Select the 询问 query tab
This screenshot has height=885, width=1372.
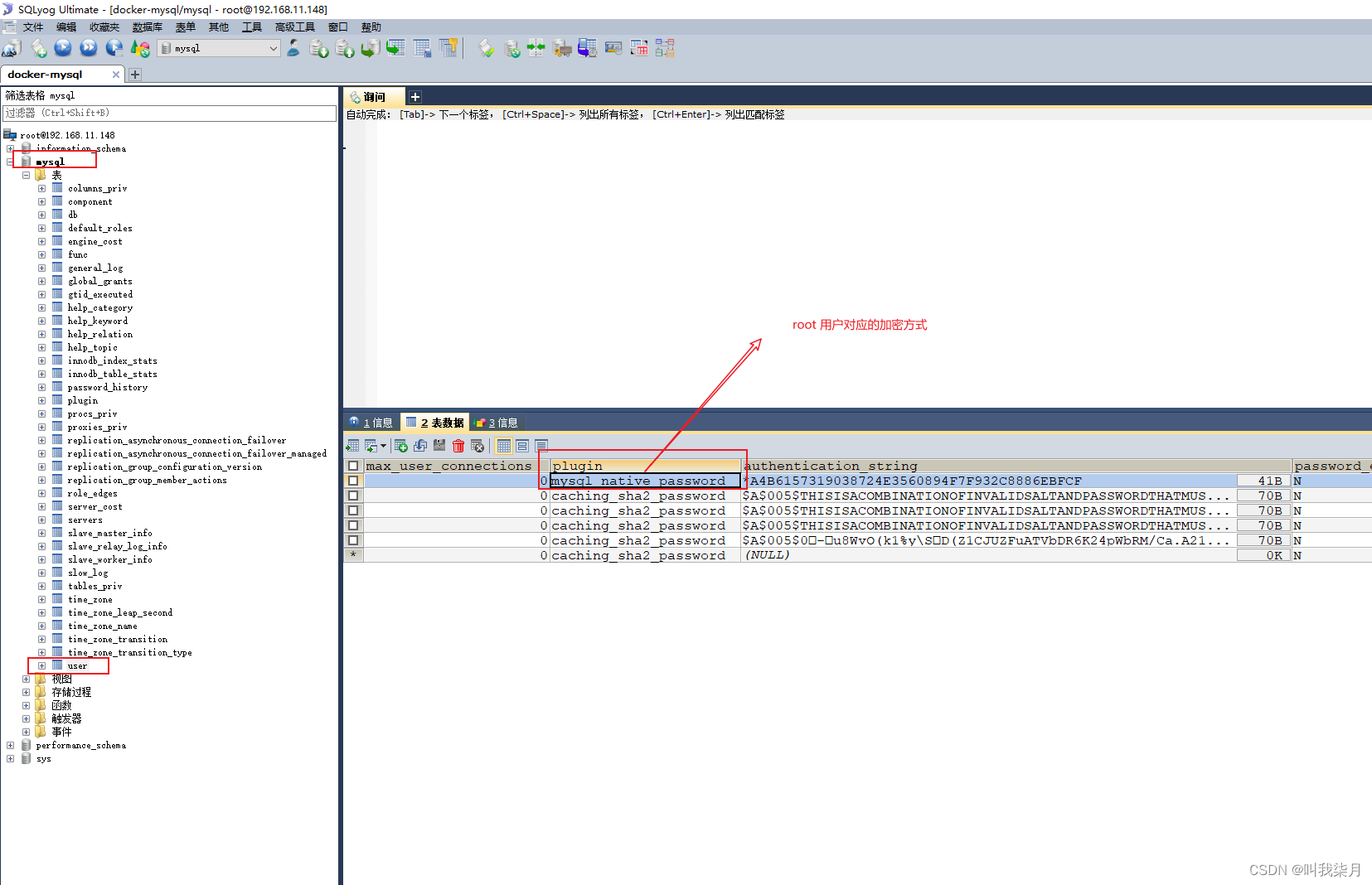(x=374, y=97)
